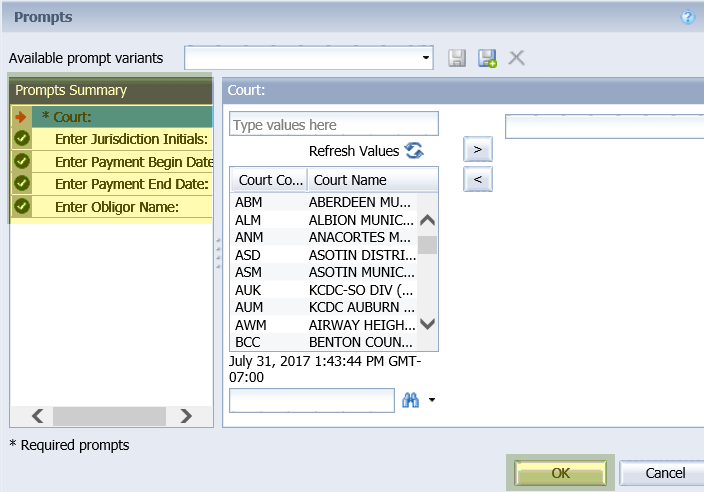This screenshot has width=704, height=492.
Task: Click the court list scrollbar thumb
Action: pos(427,245)
